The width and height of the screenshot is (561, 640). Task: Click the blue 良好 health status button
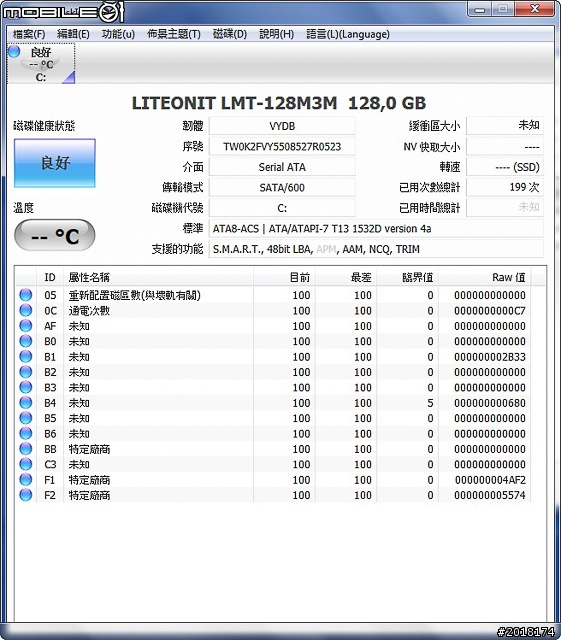[55, 163]
